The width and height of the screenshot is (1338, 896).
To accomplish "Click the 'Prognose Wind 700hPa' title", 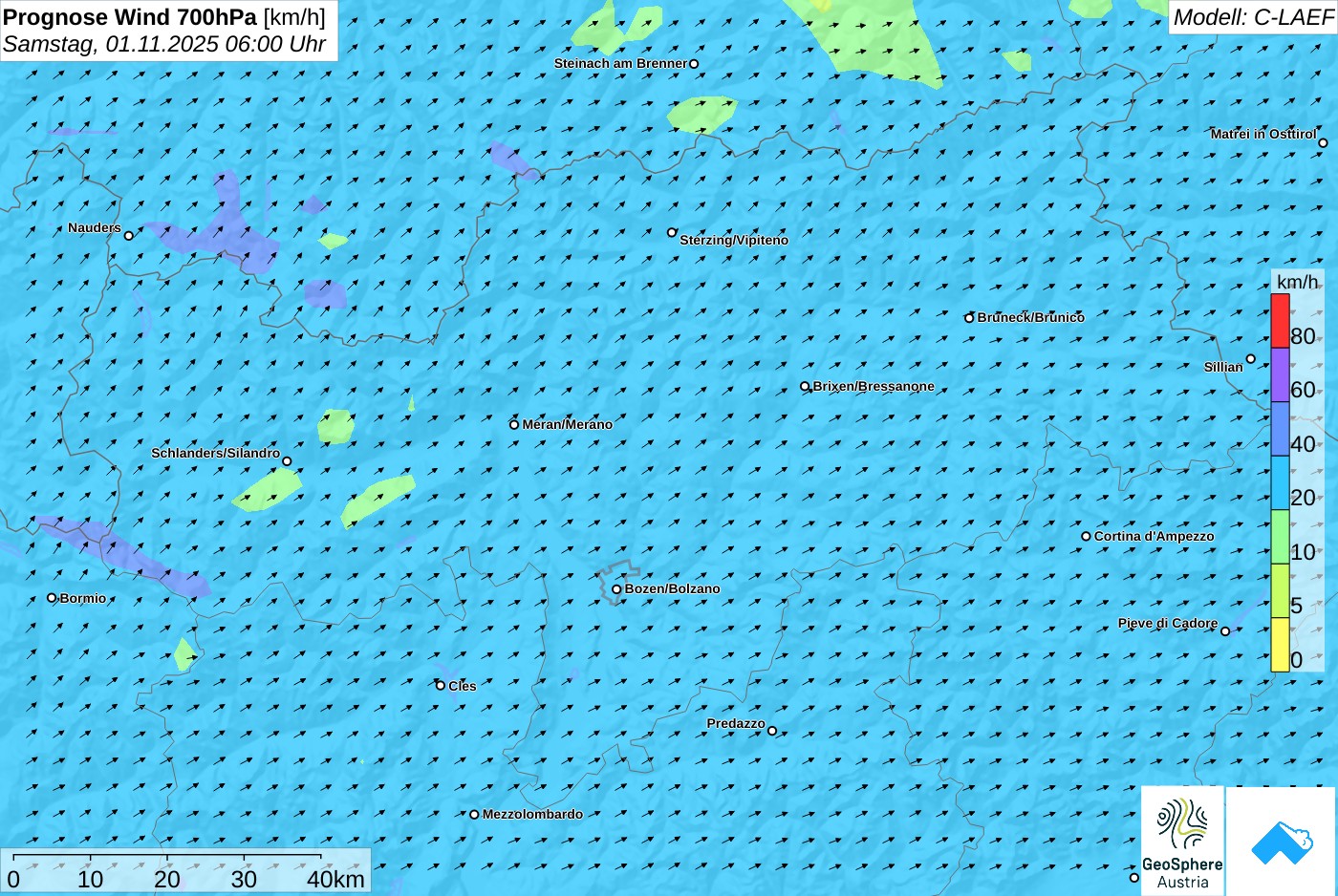I will click(x=131, y=17).
